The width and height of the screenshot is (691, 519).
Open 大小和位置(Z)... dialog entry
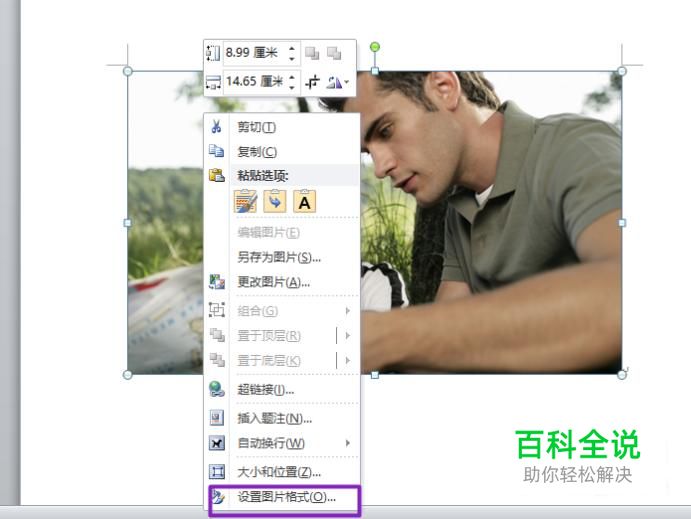(282, 472)
